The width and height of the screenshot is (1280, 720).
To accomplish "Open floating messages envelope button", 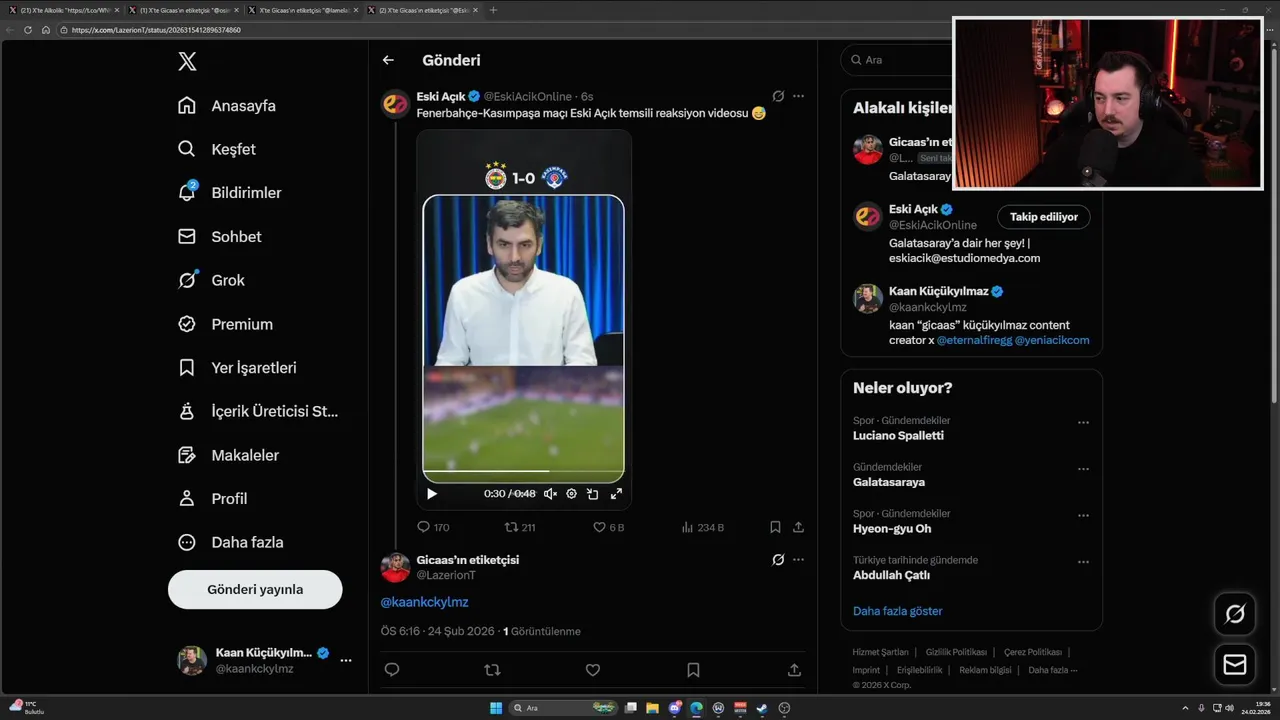I will click(x=1235, y=665).
